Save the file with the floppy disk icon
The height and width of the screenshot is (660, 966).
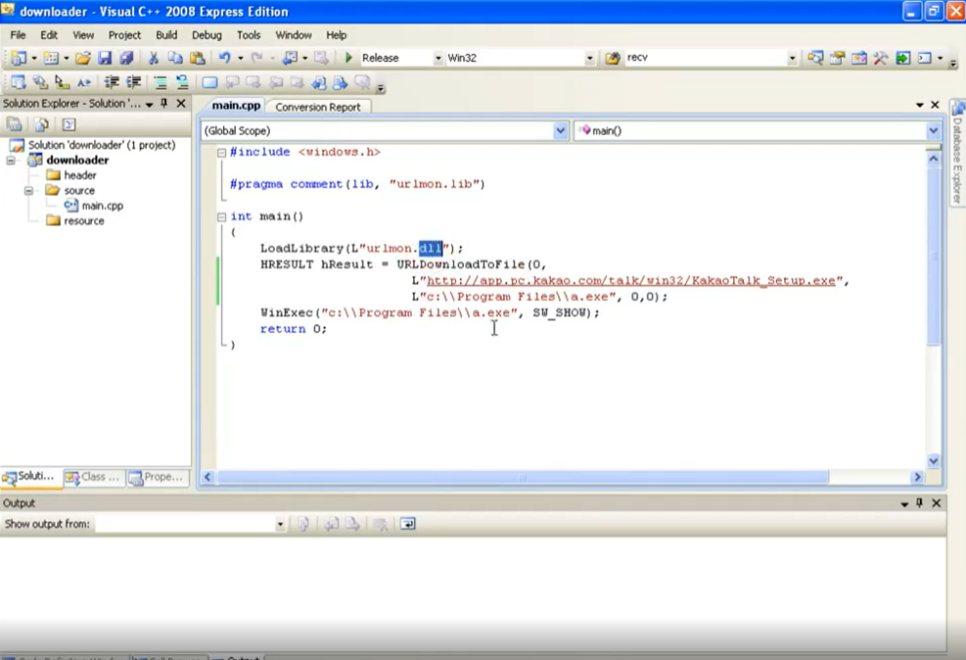coord(105,58)
